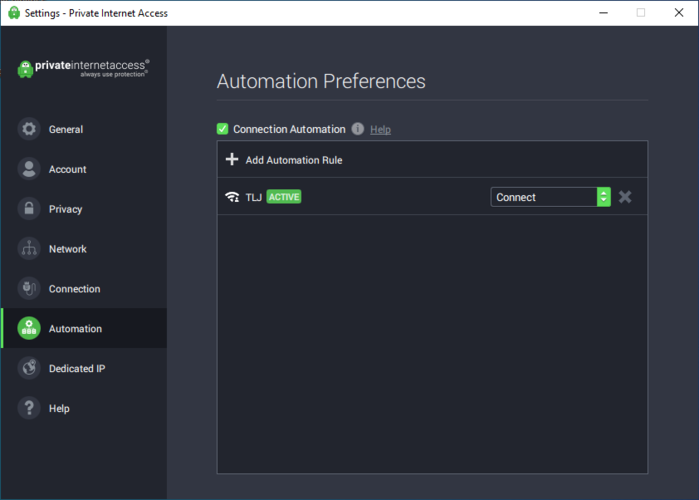Minimize the Settings window
This screenshot has height=500, width=699.
603,13
